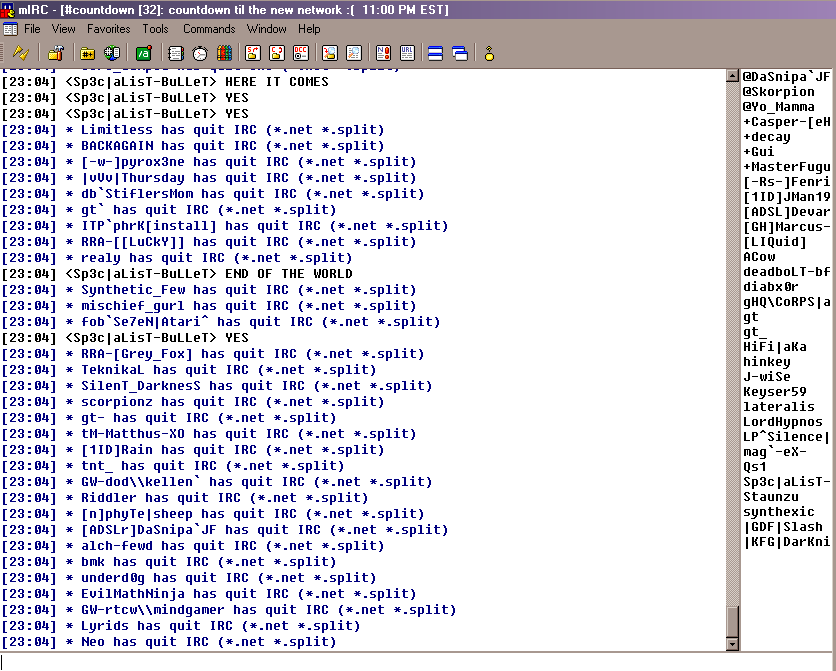Open the Commands menu
This screenshot has width=836, height=671.
(209, 29)
